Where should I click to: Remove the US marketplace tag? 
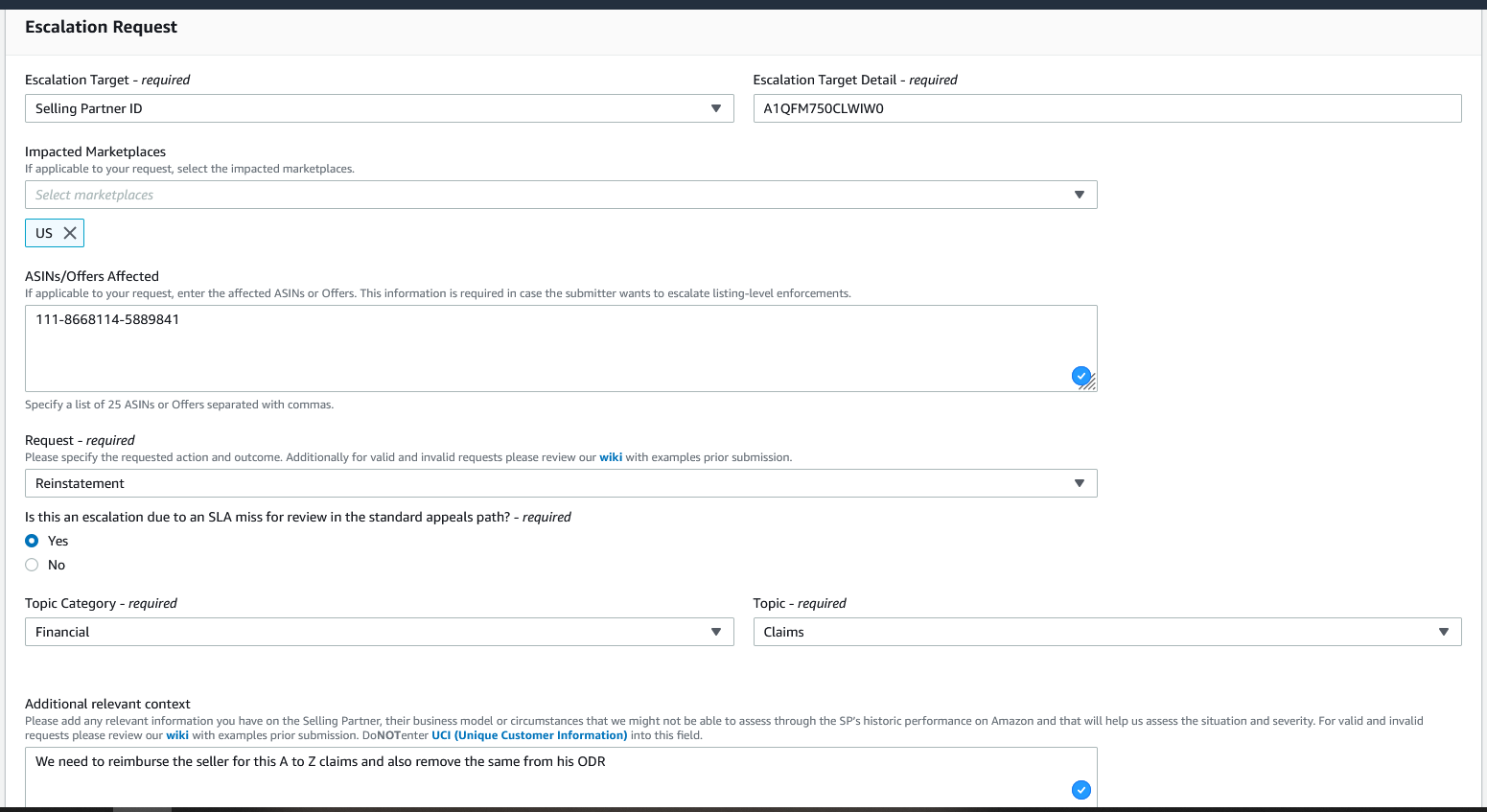coord(70,233)
